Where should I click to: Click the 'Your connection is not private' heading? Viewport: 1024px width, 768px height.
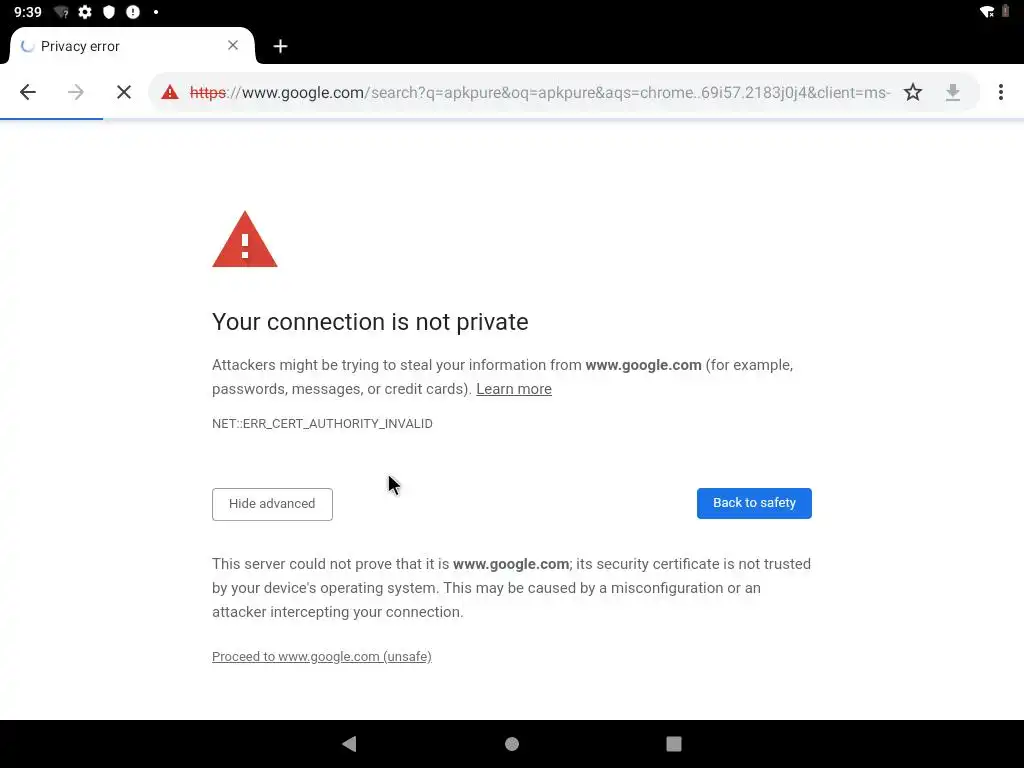[x=370, y=322]
